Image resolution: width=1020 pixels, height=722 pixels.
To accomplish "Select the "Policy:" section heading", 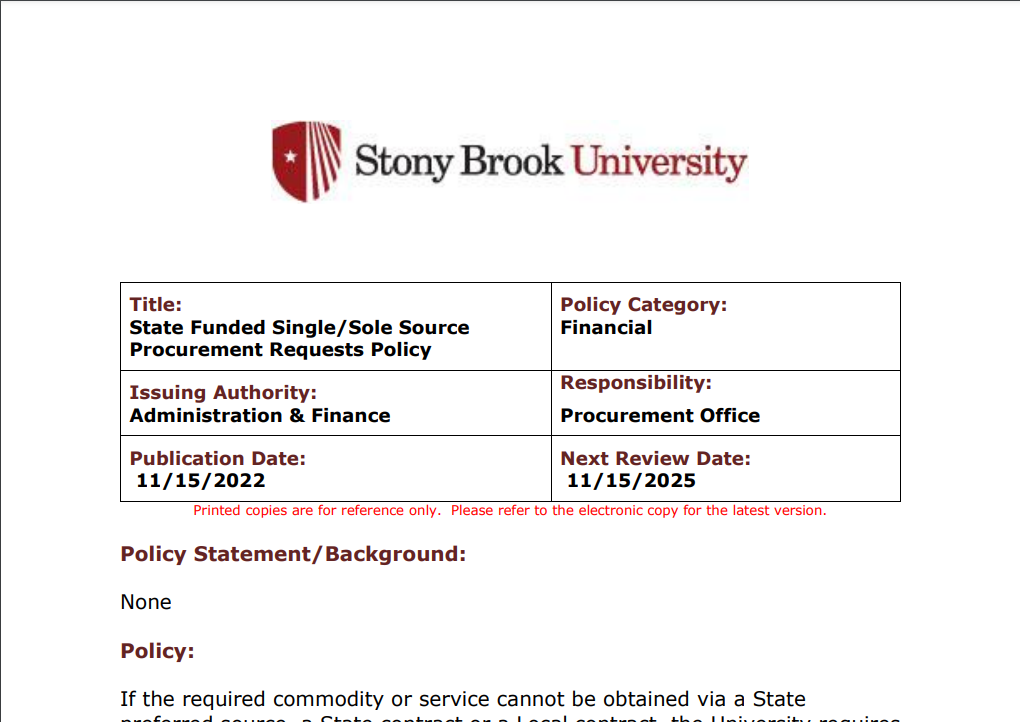I will (x=157, y=651).
